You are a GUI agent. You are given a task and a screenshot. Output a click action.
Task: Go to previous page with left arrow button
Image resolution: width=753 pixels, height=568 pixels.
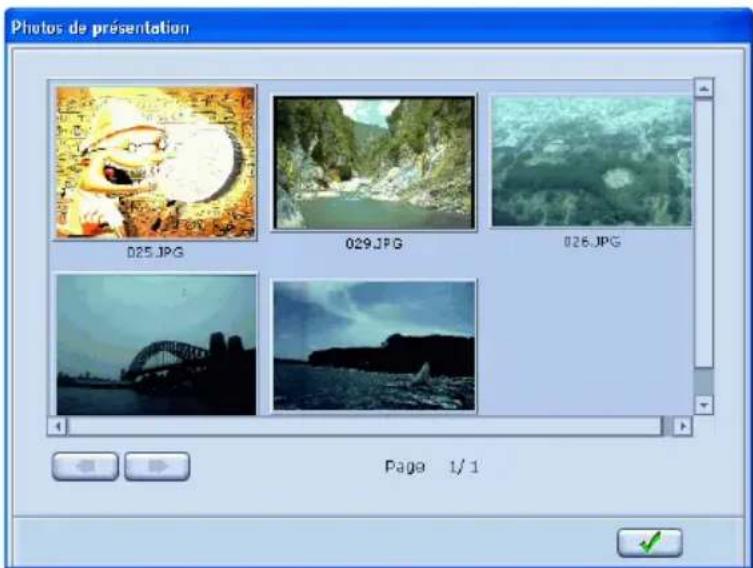pos(85,466)
